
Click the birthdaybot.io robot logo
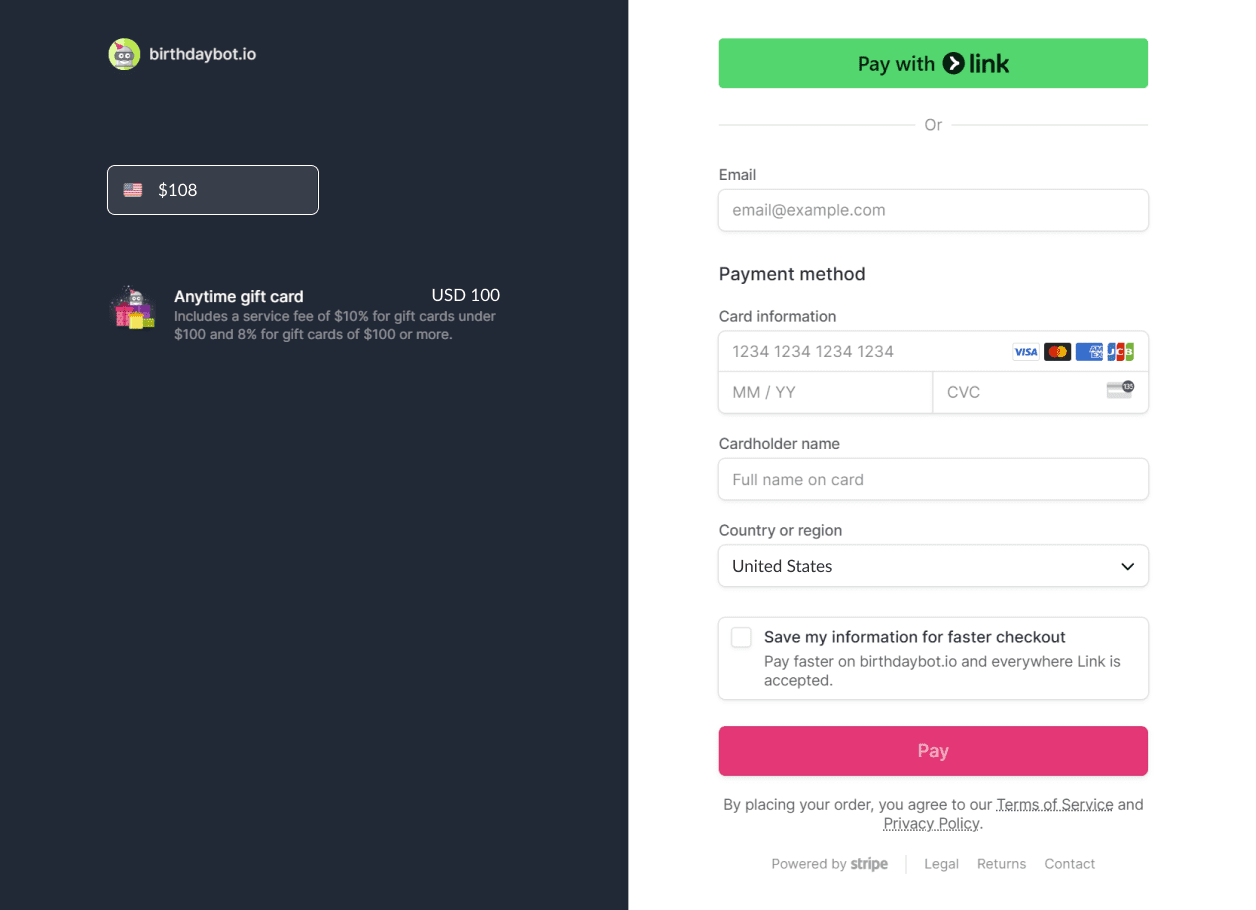124,54
